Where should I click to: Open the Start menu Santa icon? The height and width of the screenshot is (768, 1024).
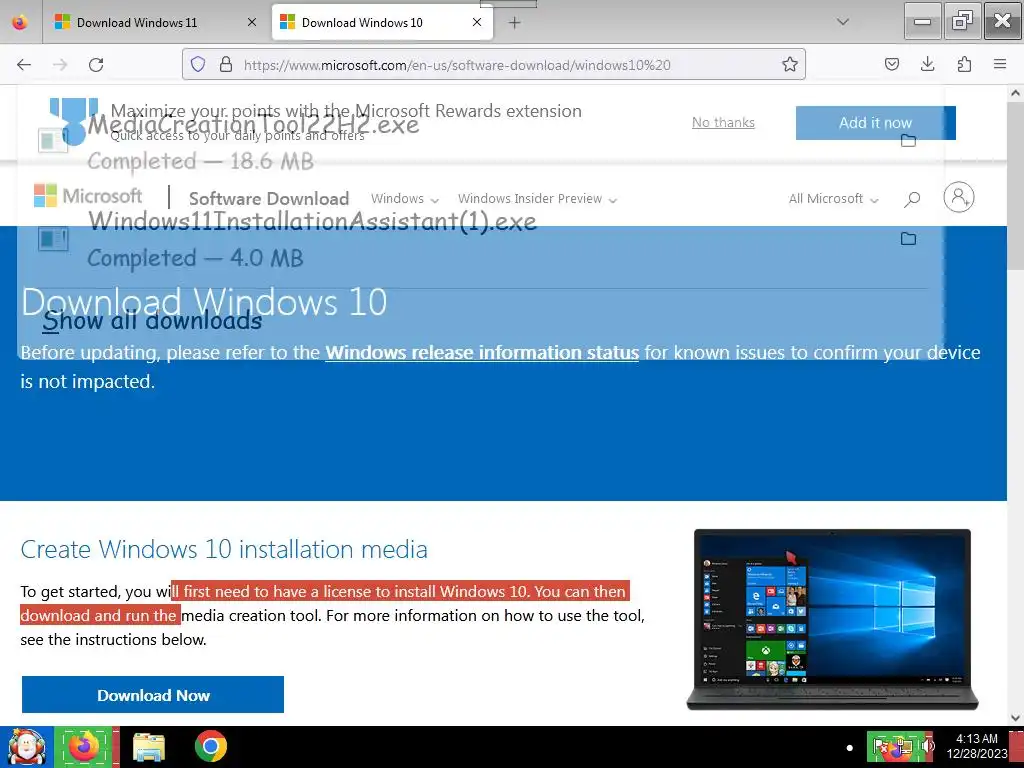26,746
